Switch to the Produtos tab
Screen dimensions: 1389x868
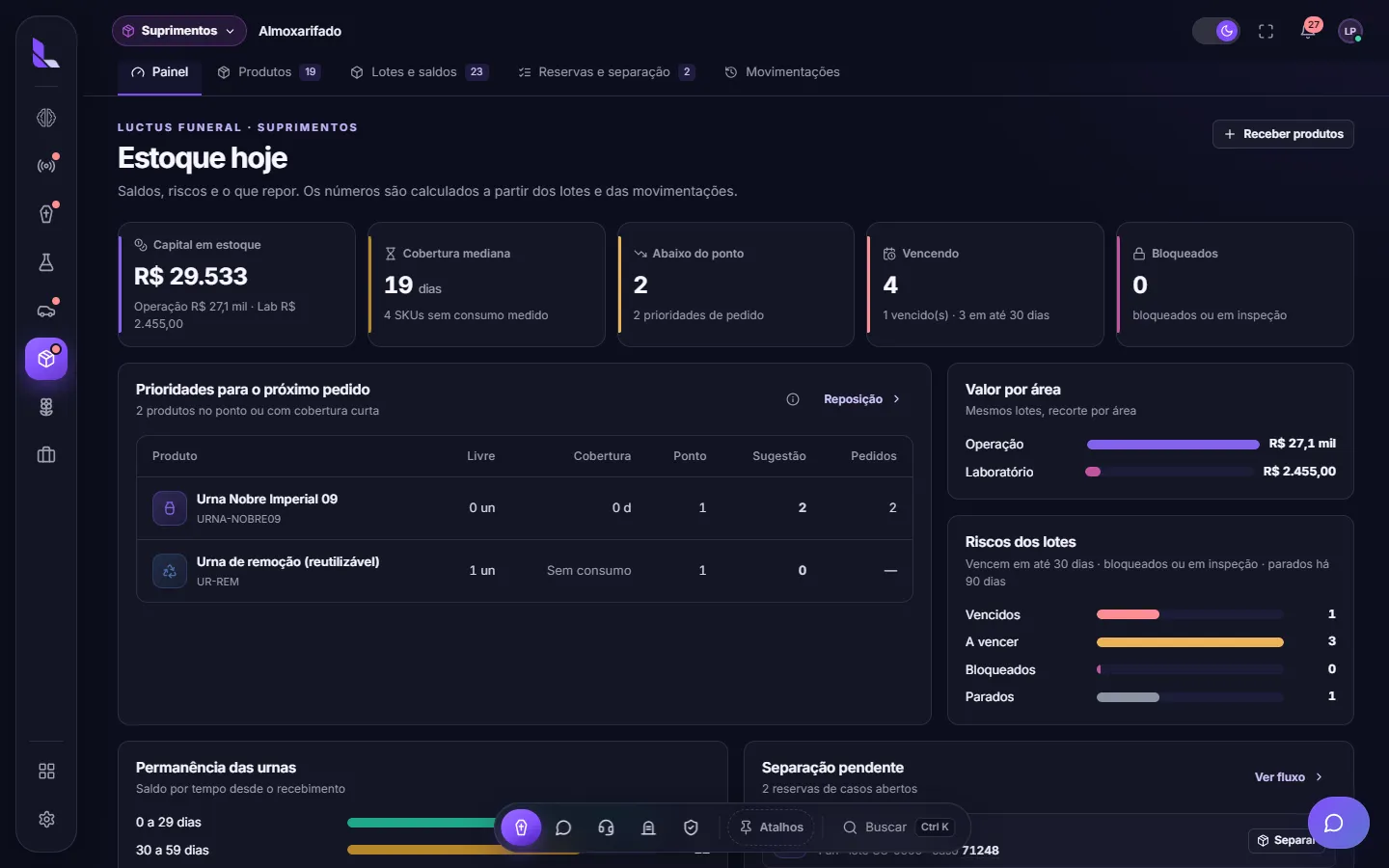(x=268, y=72)
